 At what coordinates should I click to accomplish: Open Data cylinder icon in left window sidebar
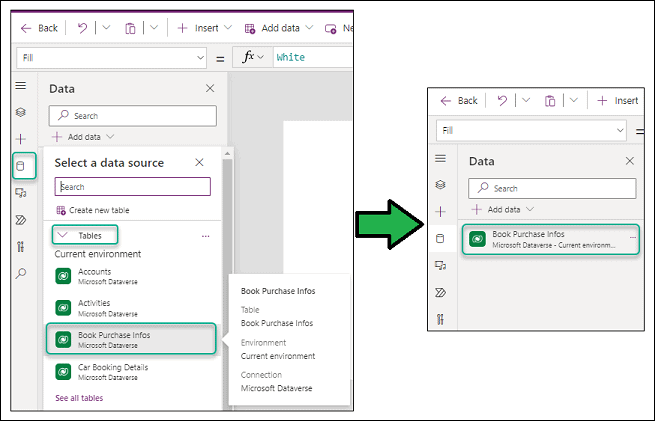point(20,166)
